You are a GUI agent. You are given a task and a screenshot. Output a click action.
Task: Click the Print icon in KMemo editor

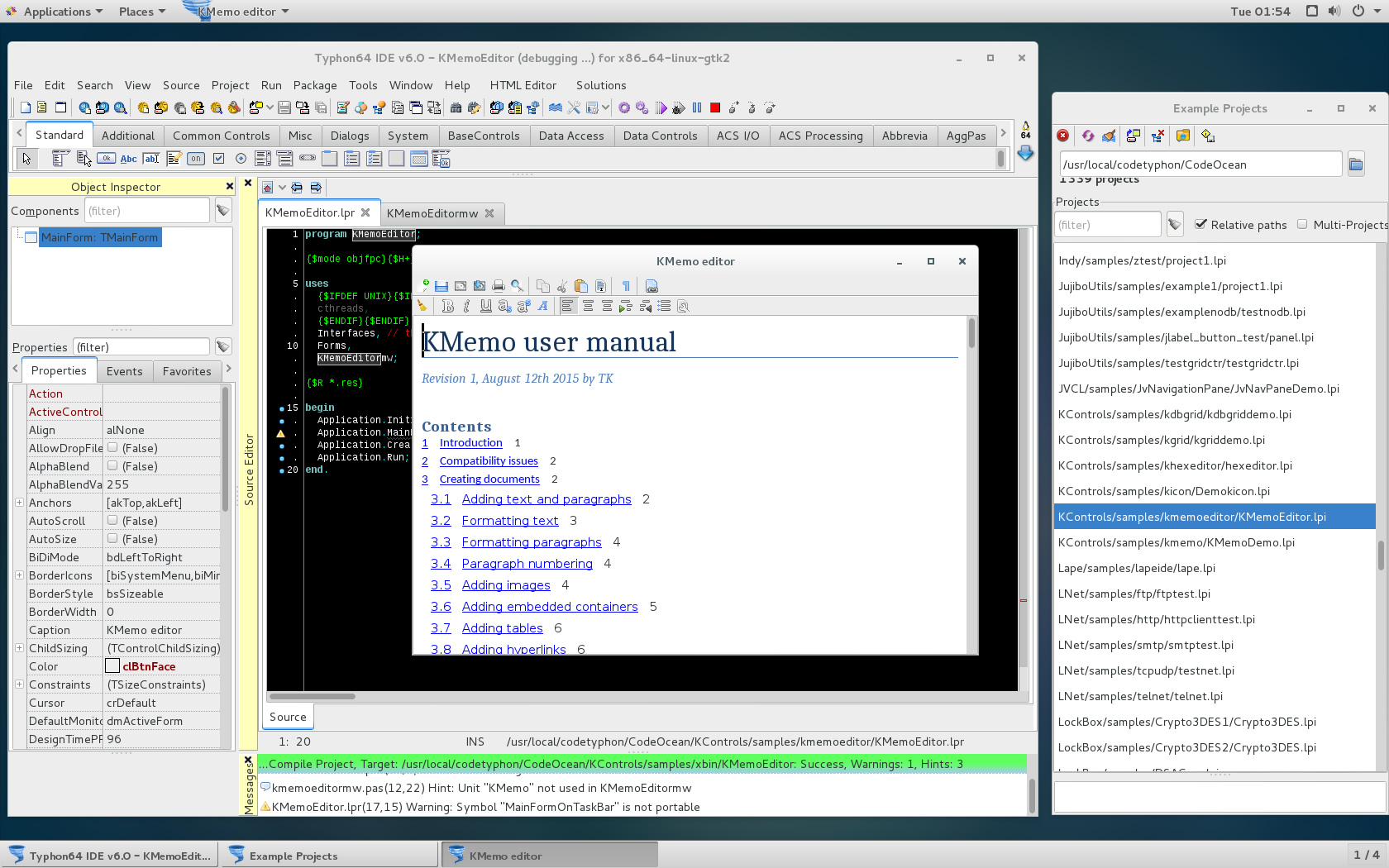(499, 286)
